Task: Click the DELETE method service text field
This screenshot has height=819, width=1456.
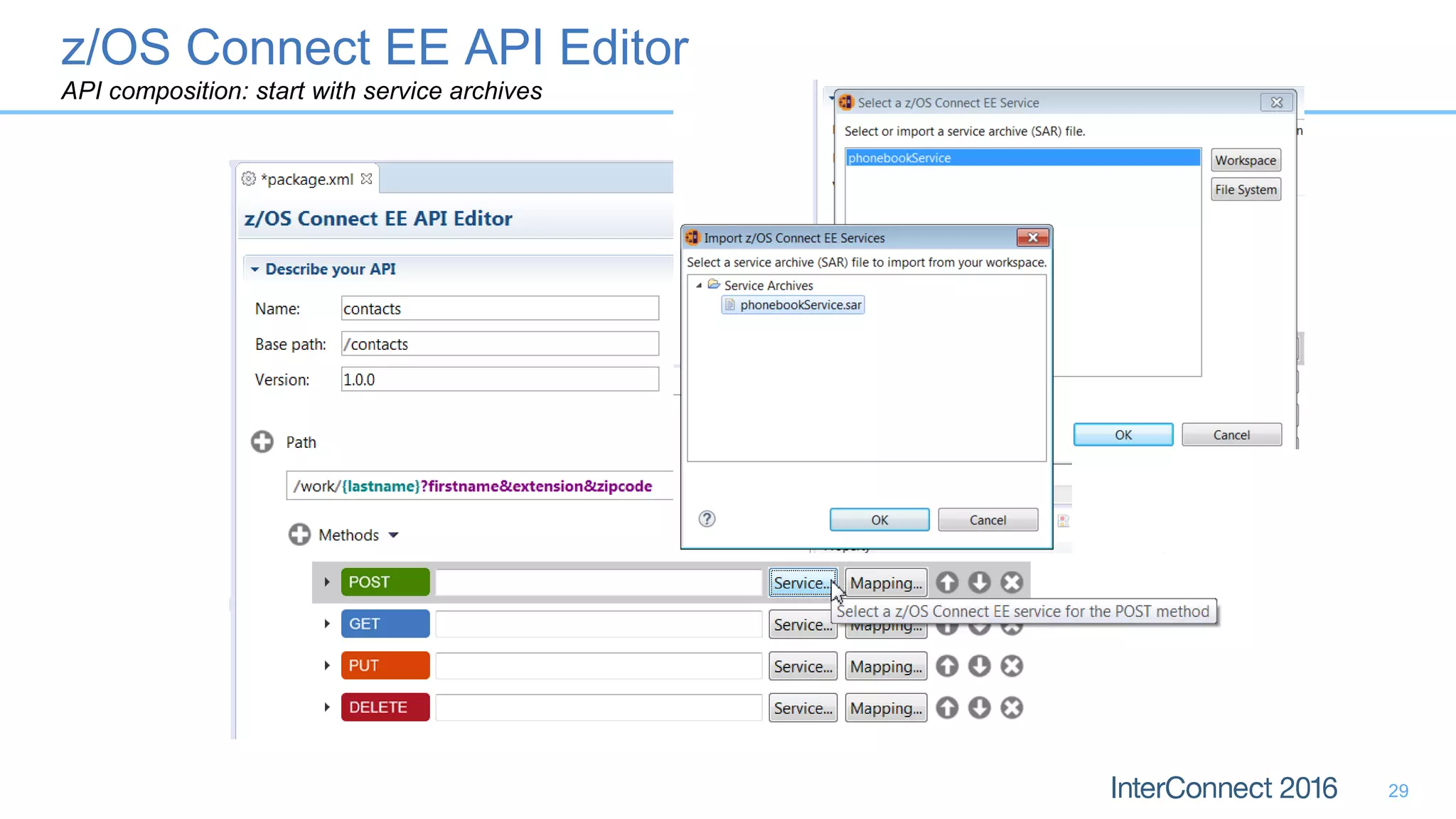Action: [x=599, y=708]
